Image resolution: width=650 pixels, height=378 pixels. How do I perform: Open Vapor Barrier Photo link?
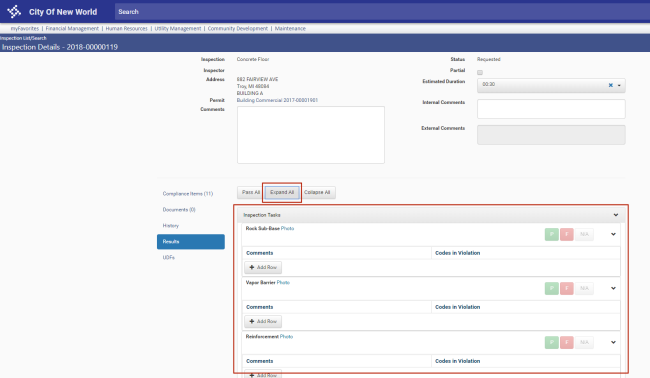[283, 283]
